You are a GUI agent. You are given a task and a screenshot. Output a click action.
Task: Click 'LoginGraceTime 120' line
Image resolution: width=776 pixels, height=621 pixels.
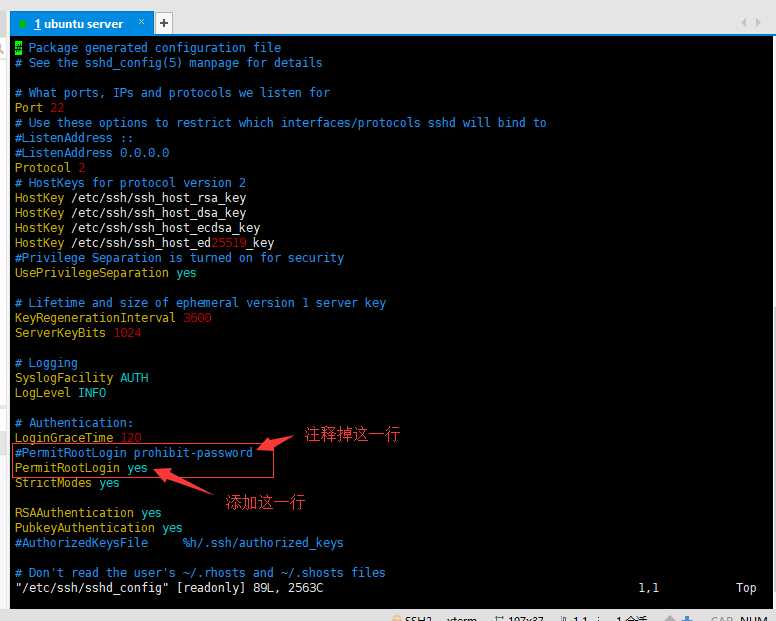point(78,438)
